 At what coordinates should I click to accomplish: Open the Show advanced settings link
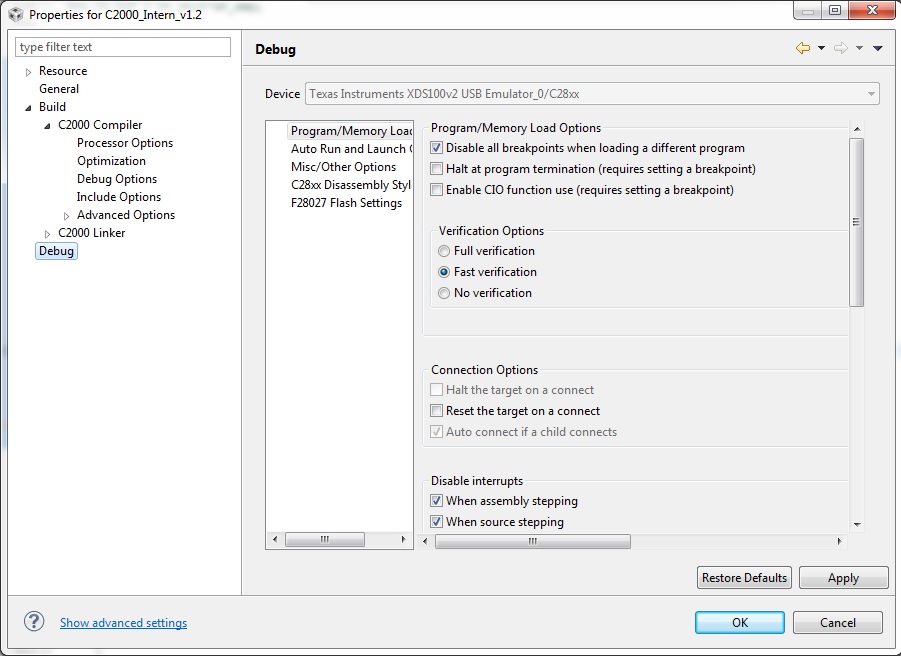pos(123,622)
